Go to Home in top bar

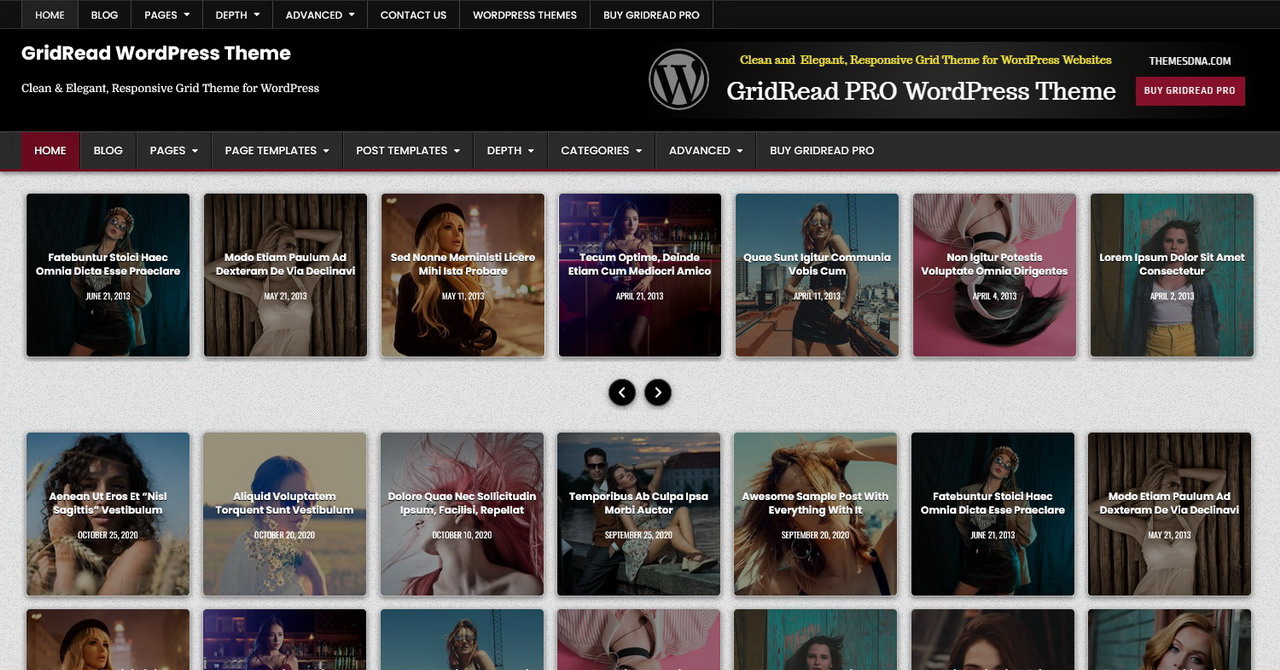50,15
